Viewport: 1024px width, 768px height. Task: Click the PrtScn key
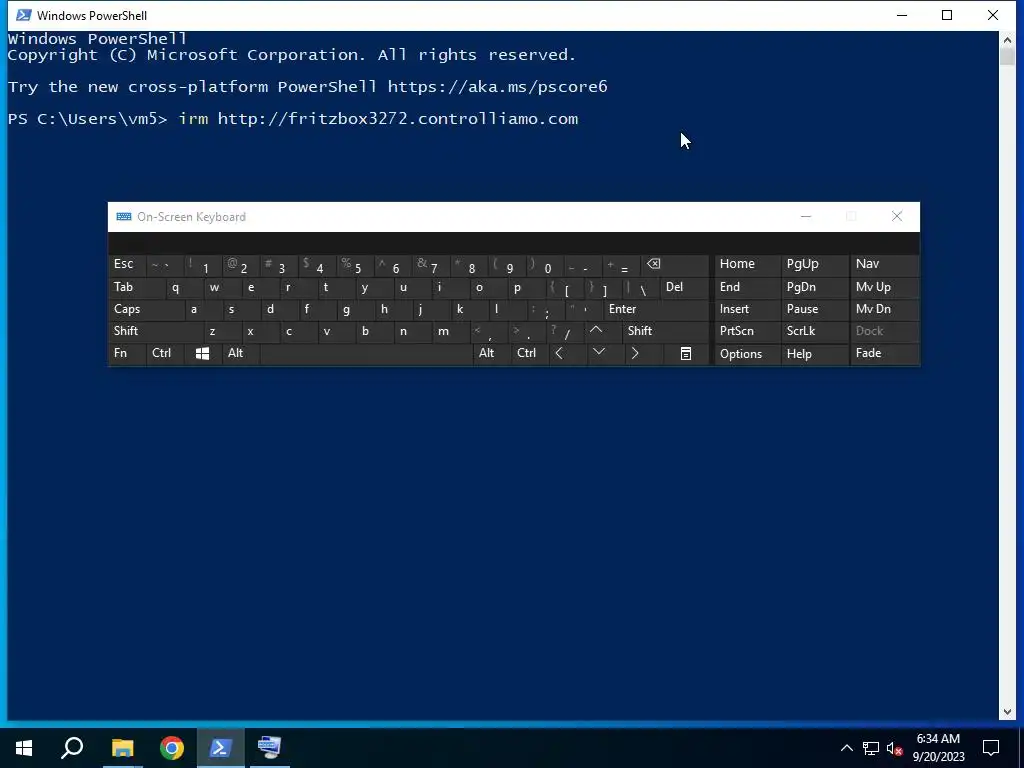(x=747, y=331)
